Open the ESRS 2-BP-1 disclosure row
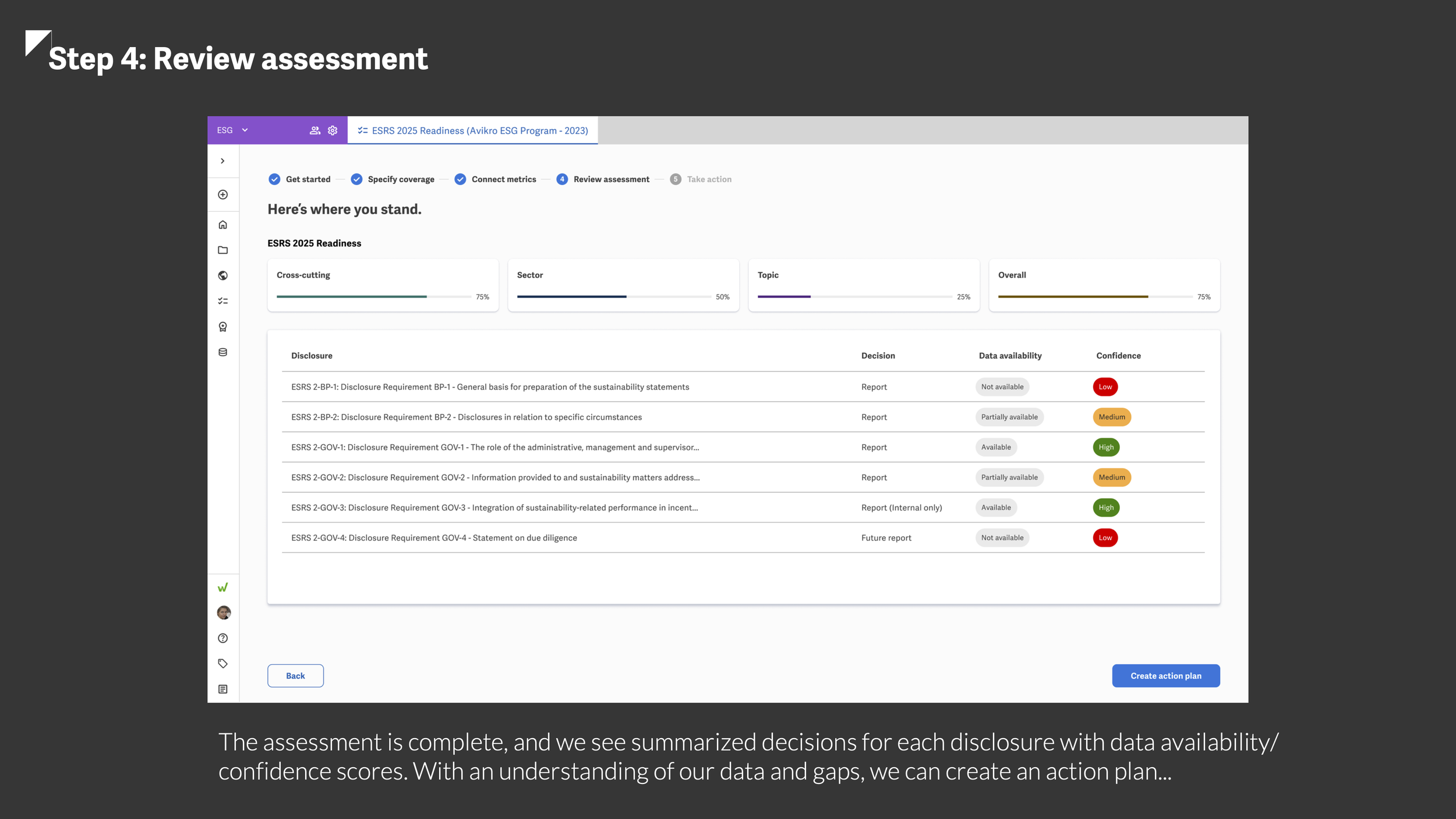 743,387
